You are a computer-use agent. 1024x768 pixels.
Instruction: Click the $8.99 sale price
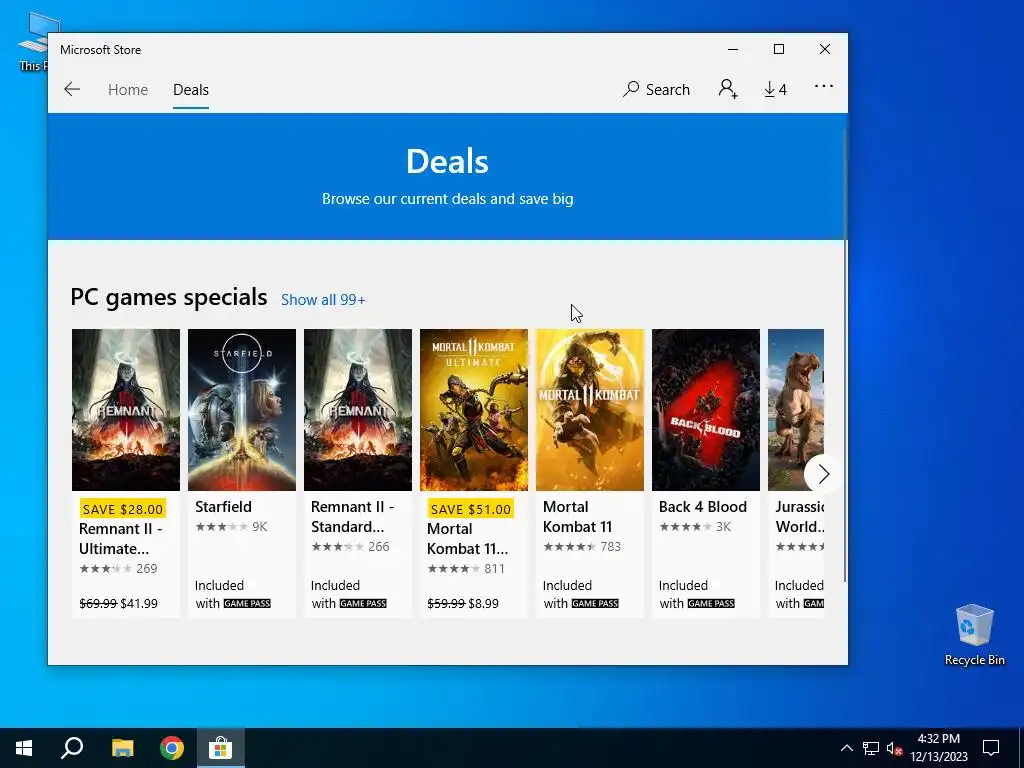pos(483,603)
